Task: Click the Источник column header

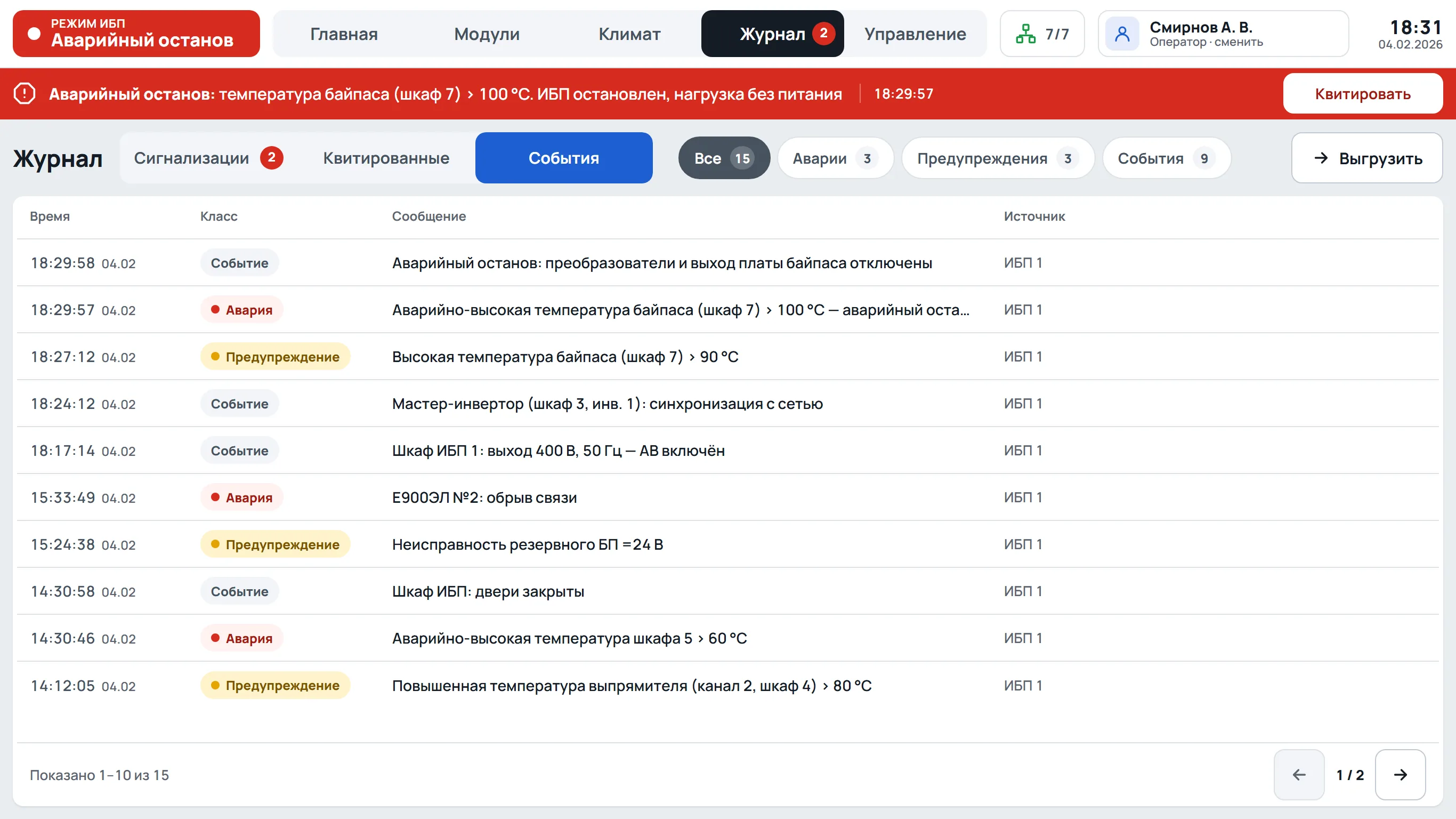Action: 1034,216
